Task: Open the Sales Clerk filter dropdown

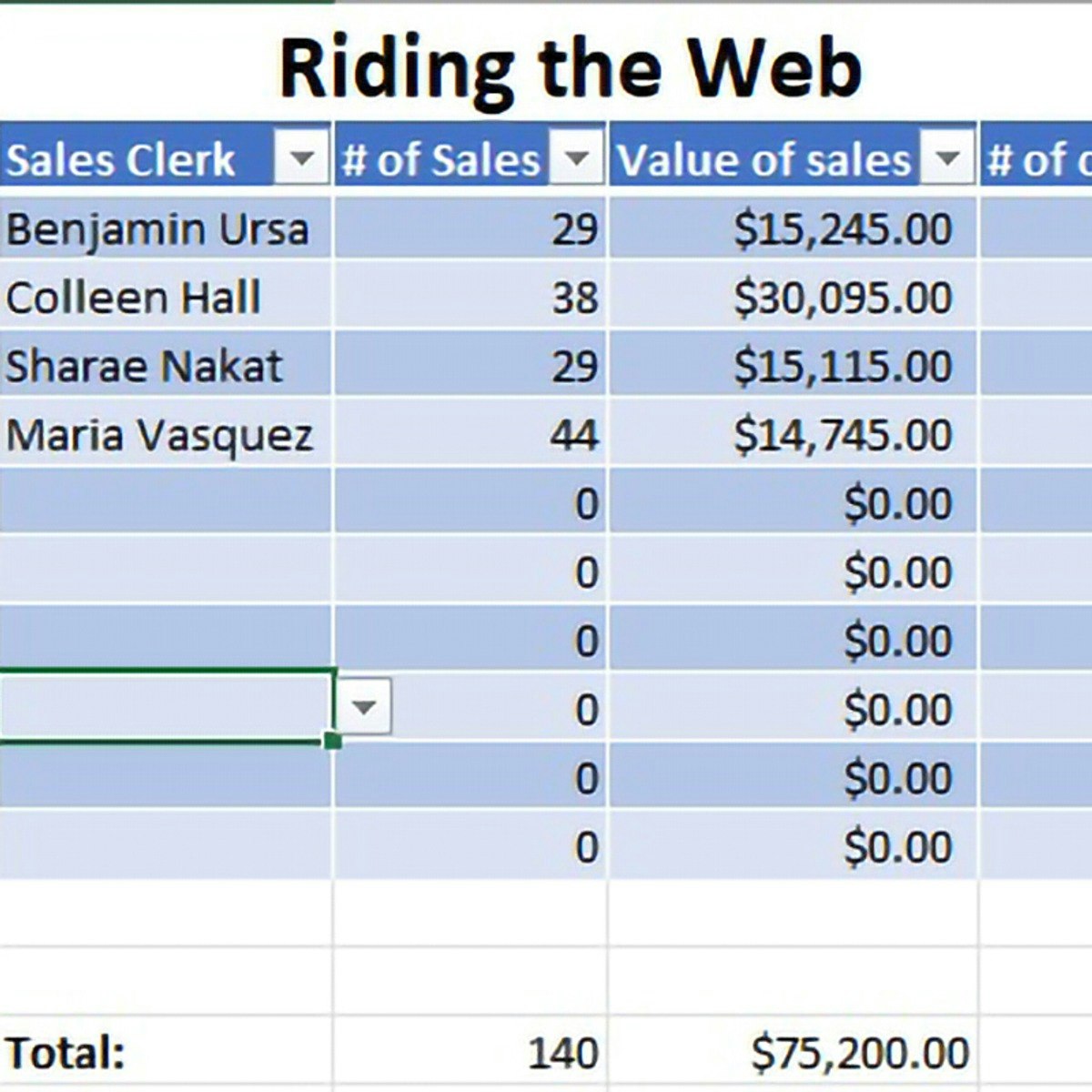Action: point(301,160)
